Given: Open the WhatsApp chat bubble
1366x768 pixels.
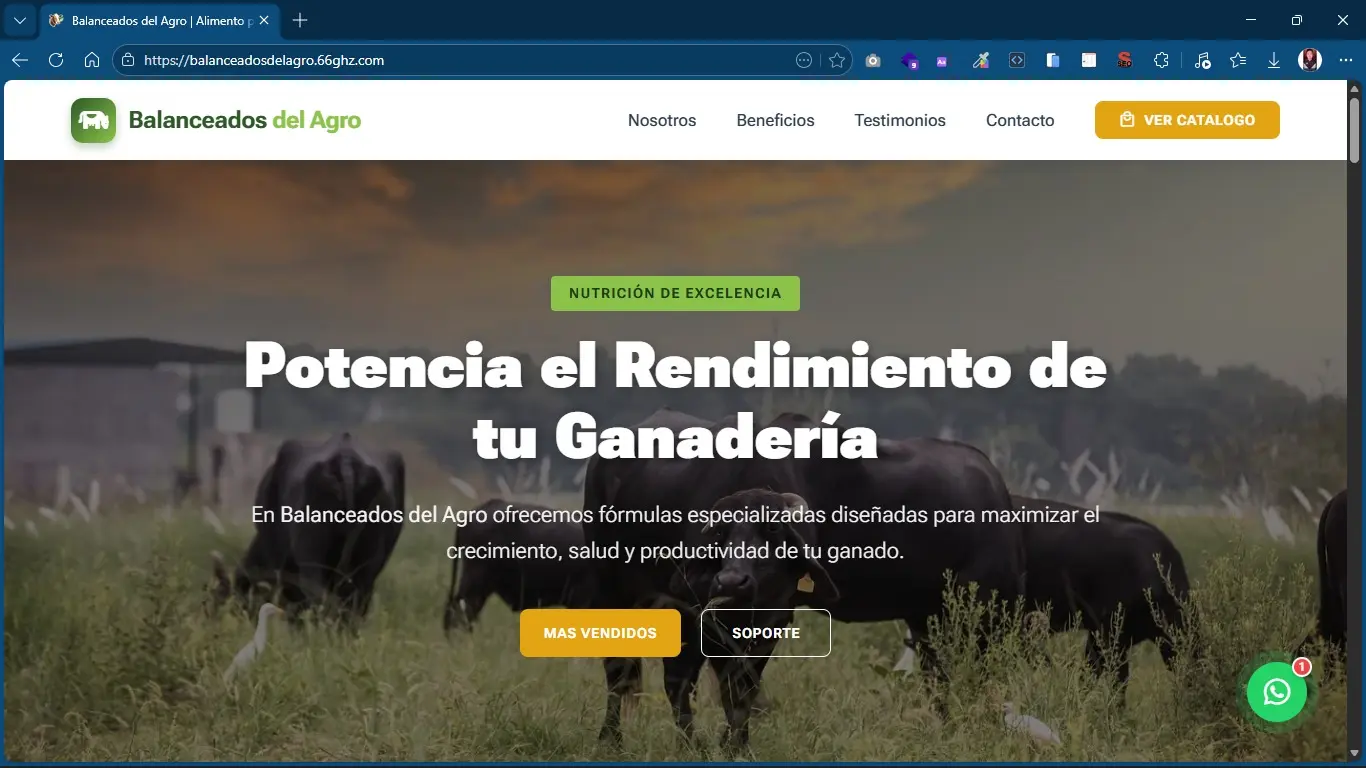Looking at the screenshot, I should [1276, 691].
